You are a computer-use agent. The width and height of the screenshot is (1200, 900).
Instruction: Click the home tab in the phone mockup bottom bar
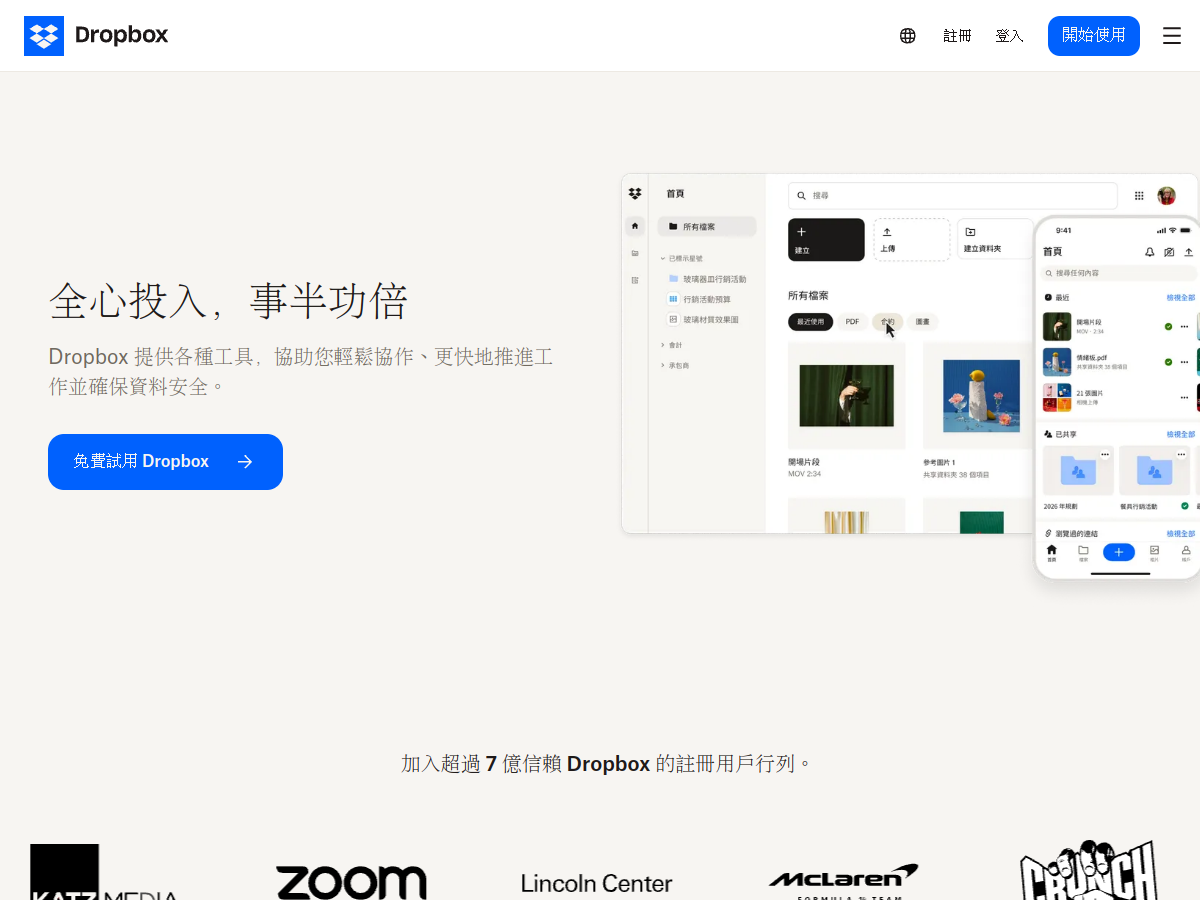pyautogui.click(x=1051, y=553)
